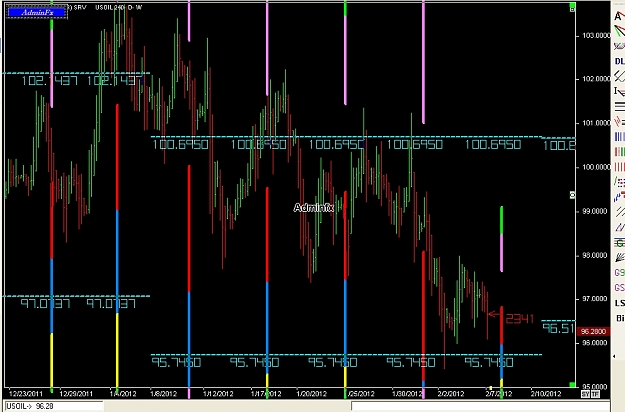Click the 'Bi' tool in the side toolbar
This screenshot has height=412, width=625.
click(620, 318)
